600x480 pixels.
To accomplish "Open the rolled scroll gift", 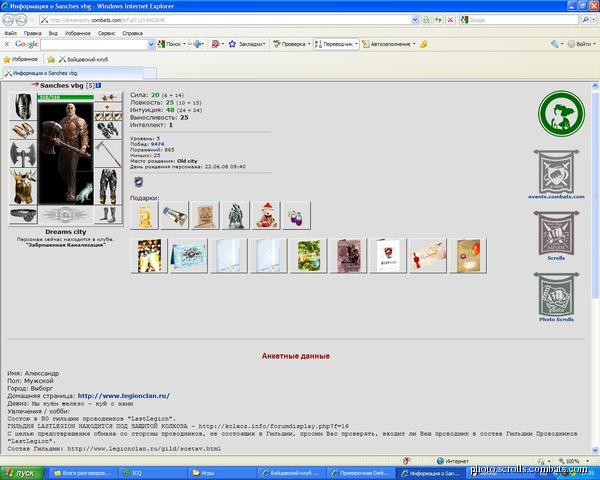I will point(174,216).
